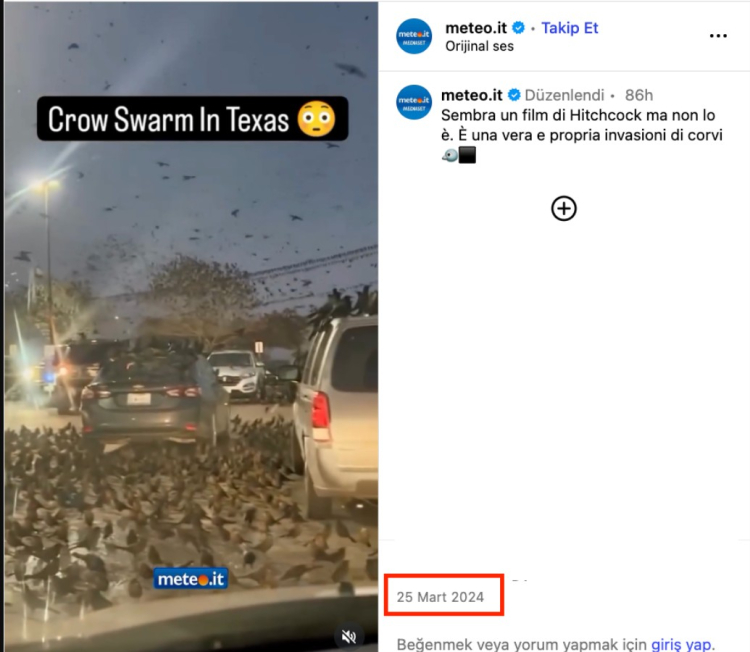Viewport: 750px width, 652px height.
Task: Follow the account via Takip Et
Action: click(569, 28)
